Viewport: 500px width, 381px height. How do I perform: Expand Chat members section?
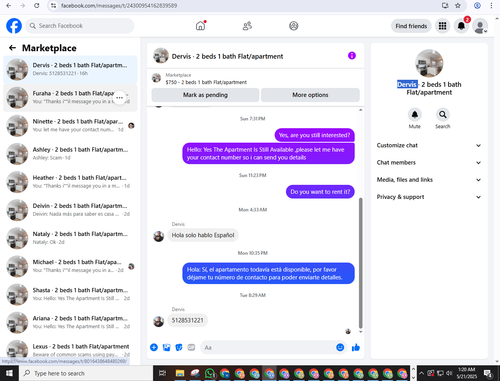pos(429,163)
